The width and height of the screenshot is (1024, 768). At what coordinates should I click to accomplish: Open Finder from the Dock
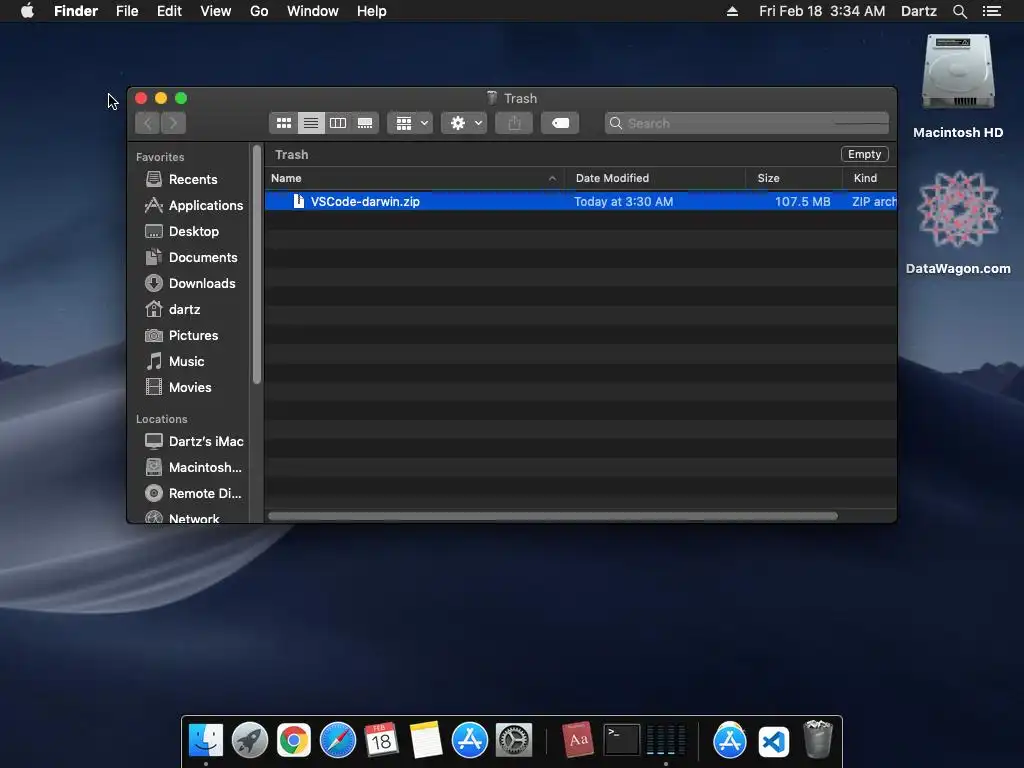coord(206,741)
